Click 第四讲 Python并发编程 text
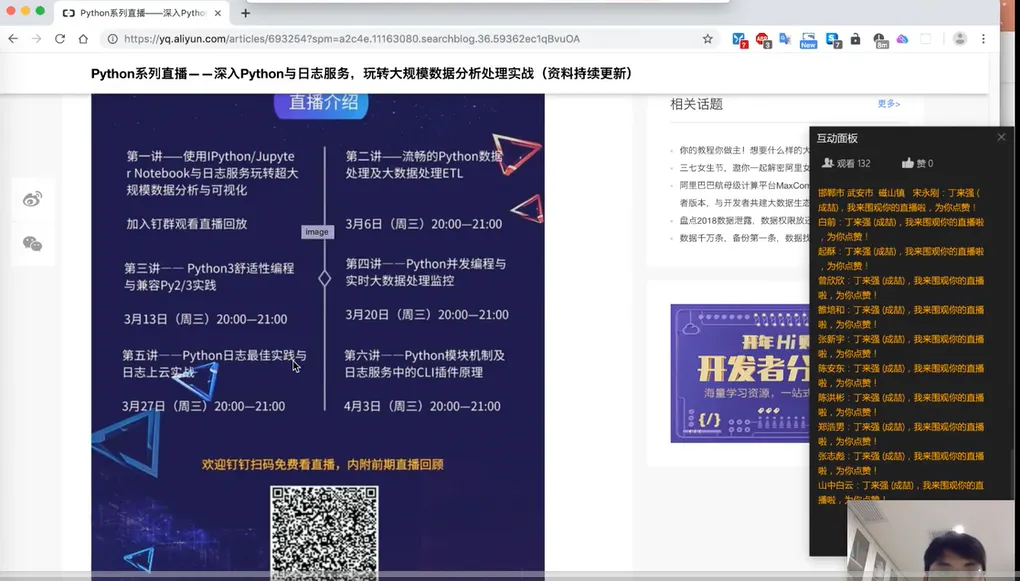1020x581 pixels. [x=425, y=272]
